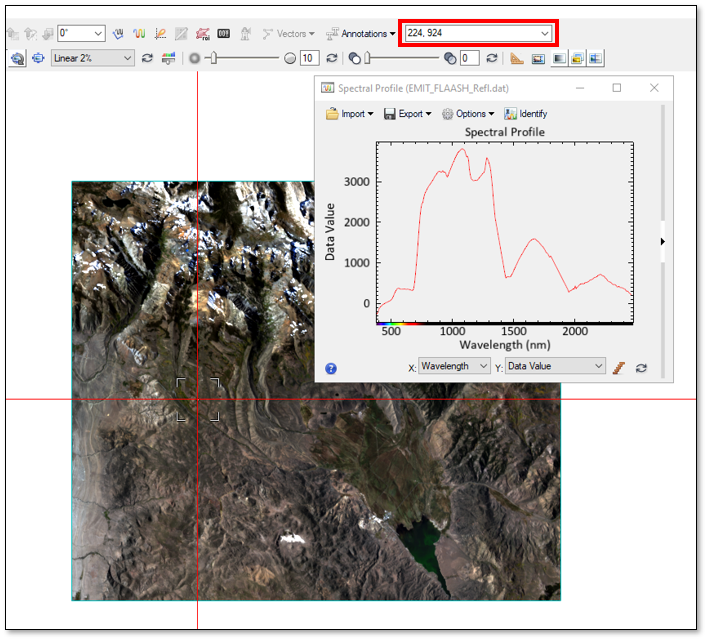Open the Export menu
This screenshot has height=640, width=708.
407,114
